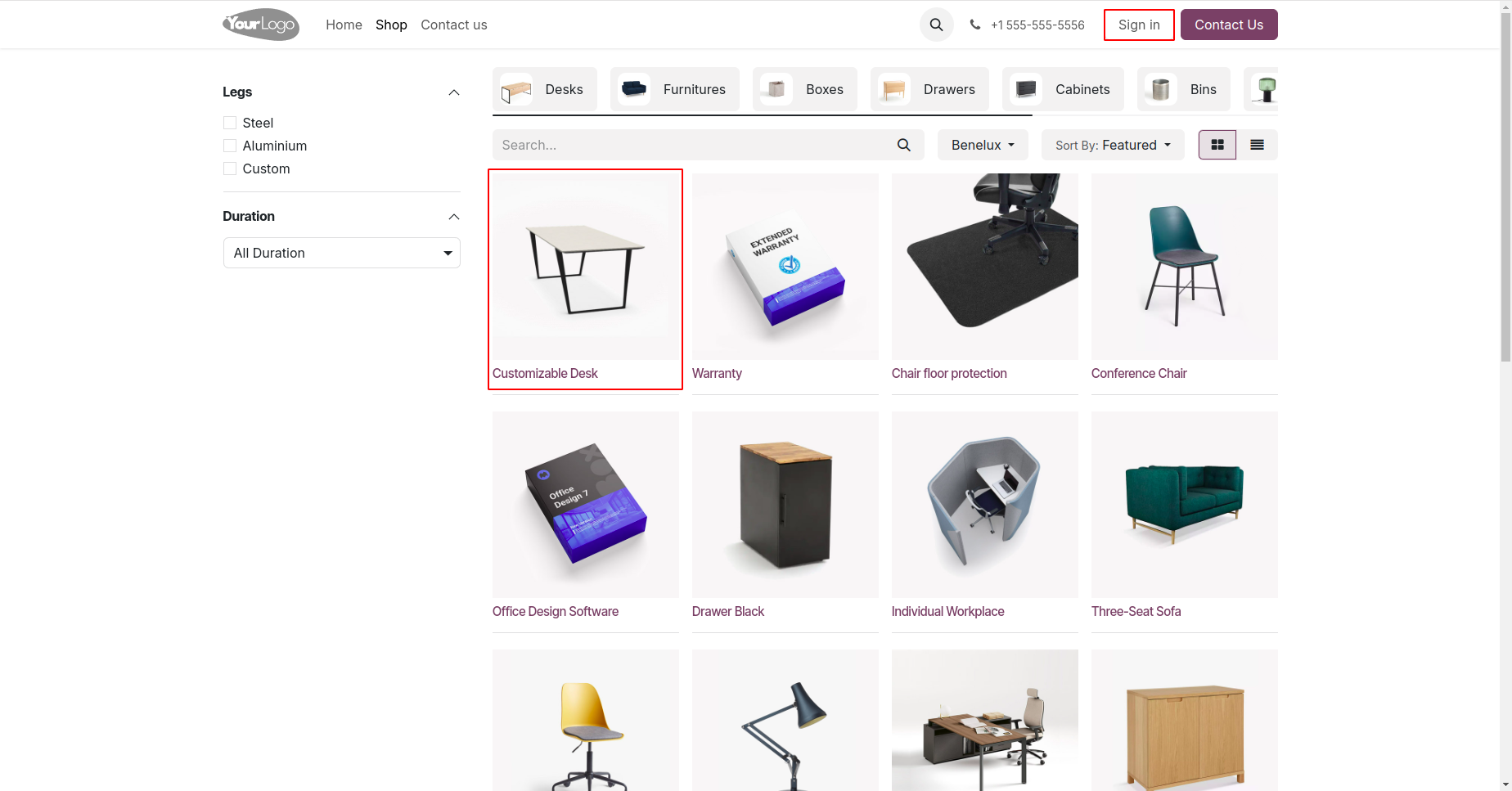Viewport: 1512px width, 791px height.
Task: Click the office desk combination image
Action: click(985, 720)
